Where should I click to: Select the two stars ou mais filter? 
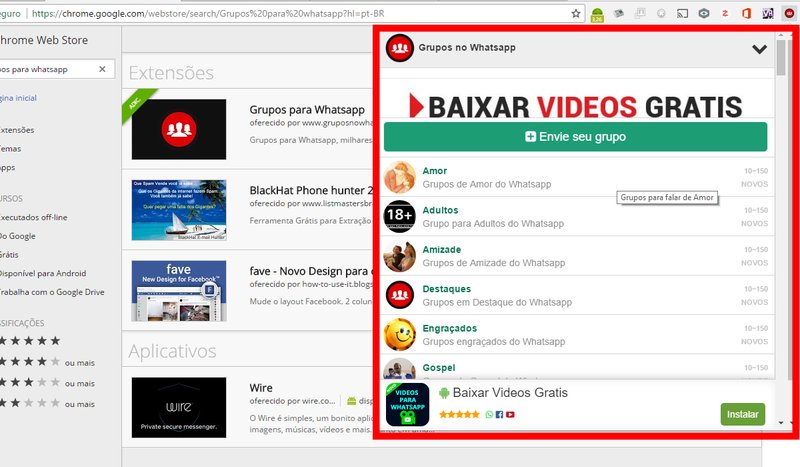point(47,403)
